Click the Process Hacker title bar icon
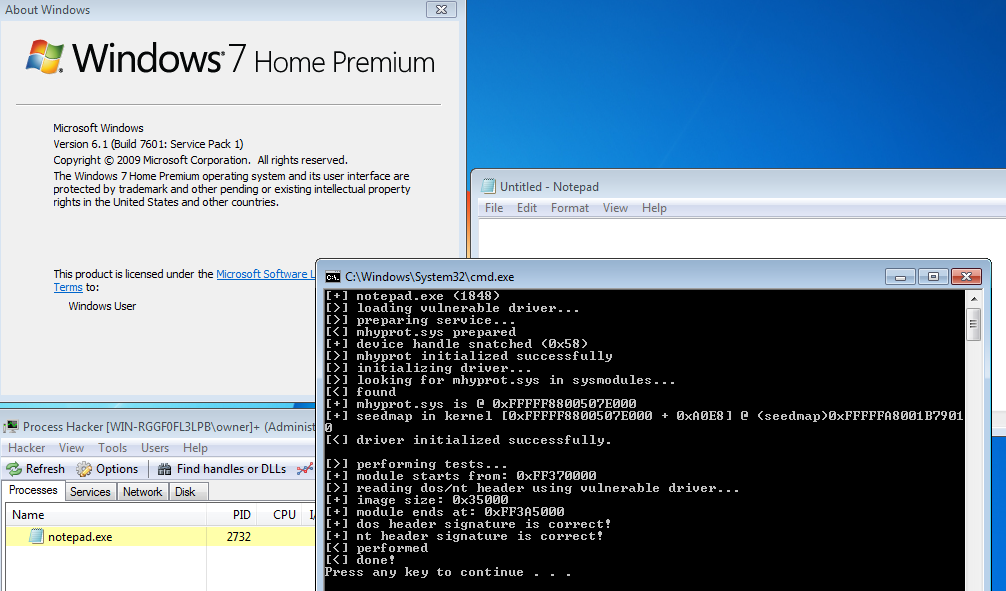1006x591 pixels. (10, 427)
